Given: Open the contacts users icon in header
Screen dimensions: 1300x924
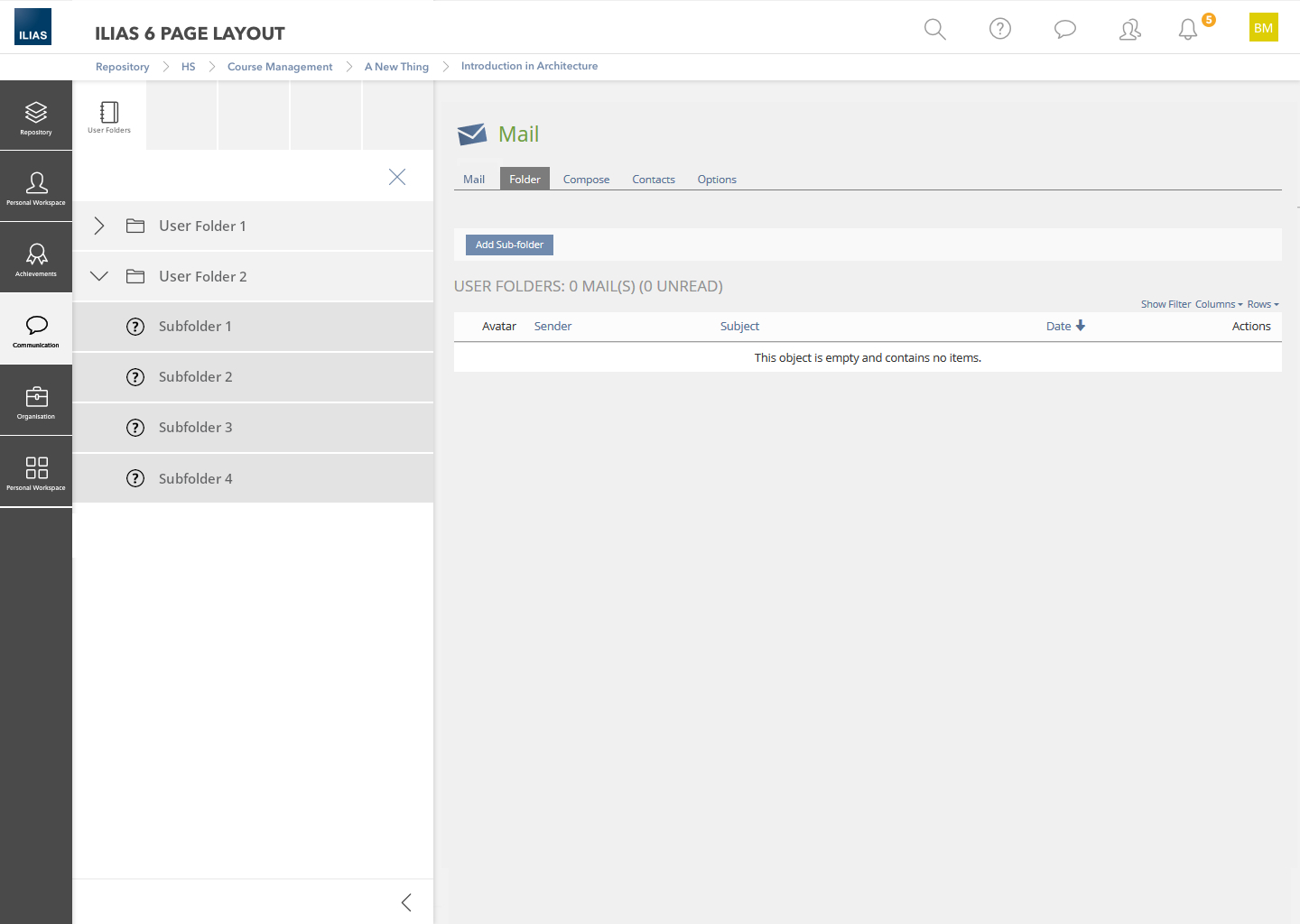Looking at the screenshot, I should [x=1129, y=30].
